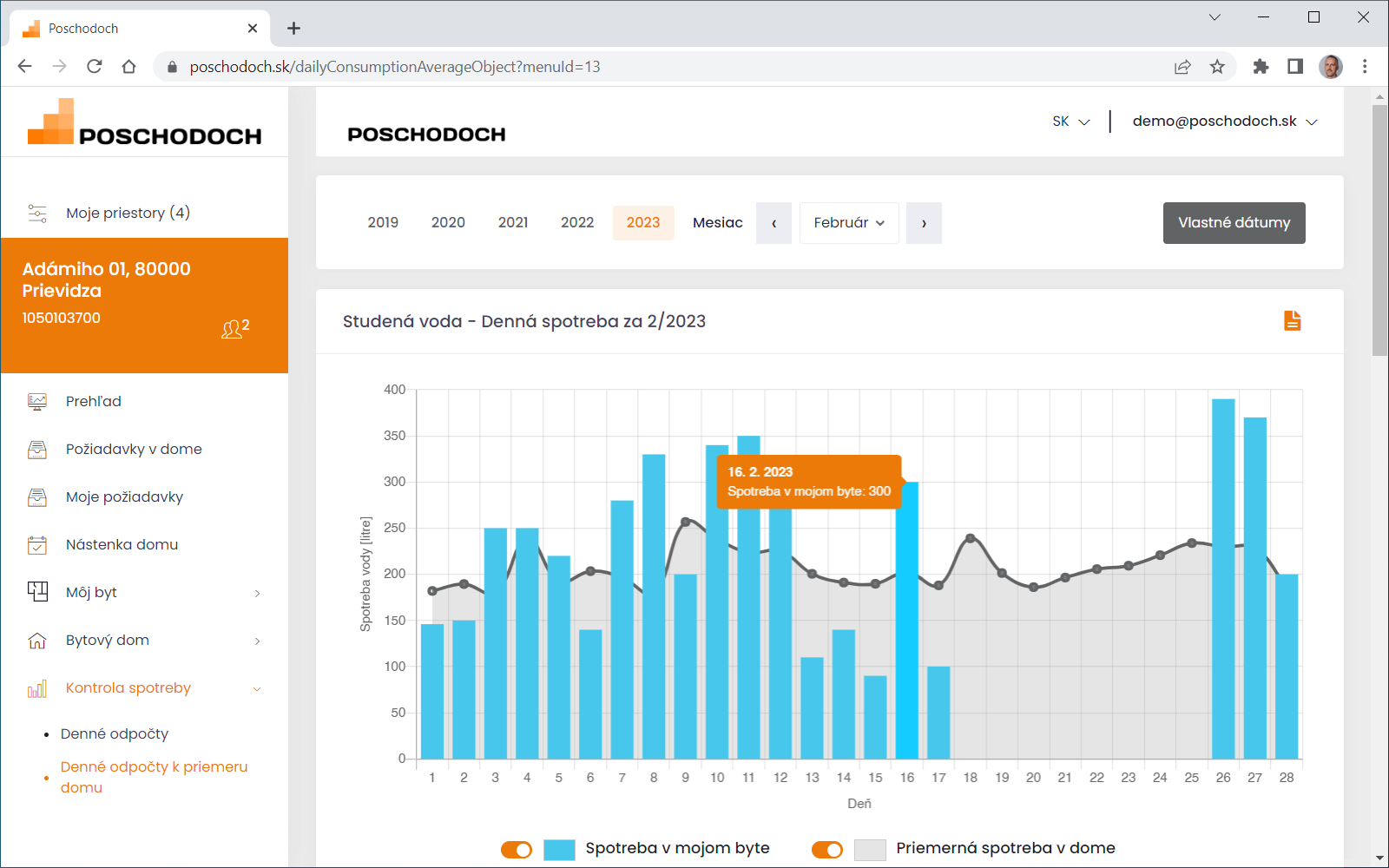The image size is (1389, 868).
Task: Expand the Môj byt submenu chevron
Action: click(257, 594)
